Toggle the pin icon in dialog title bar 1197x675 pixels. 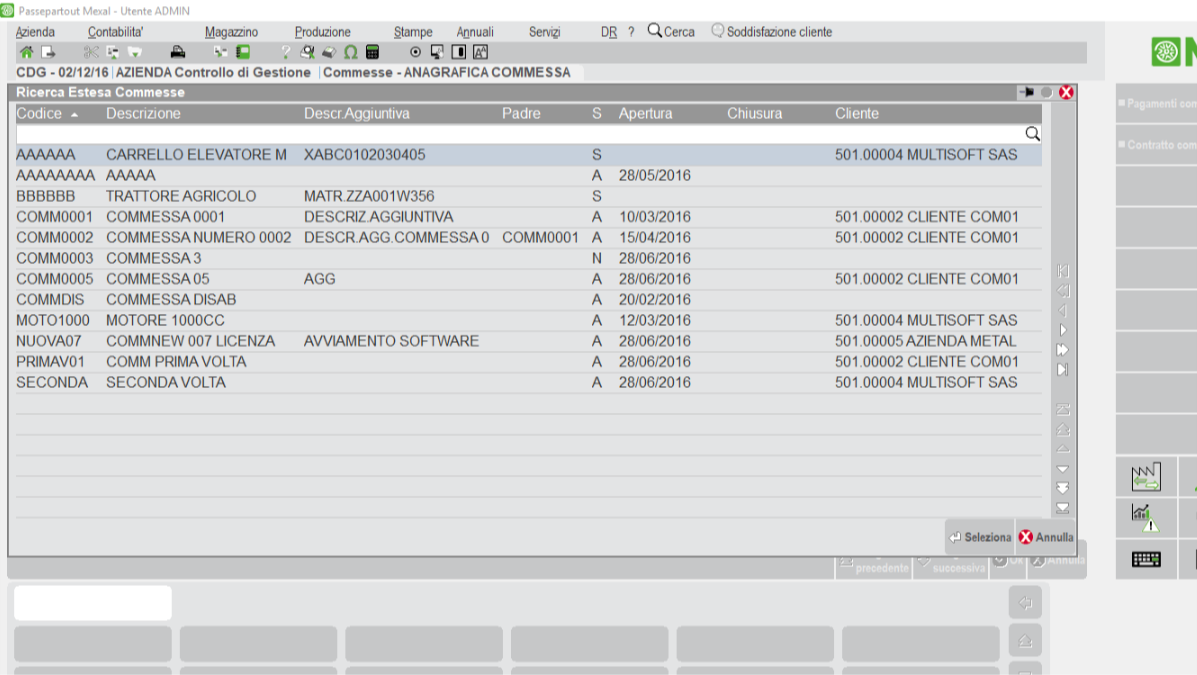click(1026, 92)
